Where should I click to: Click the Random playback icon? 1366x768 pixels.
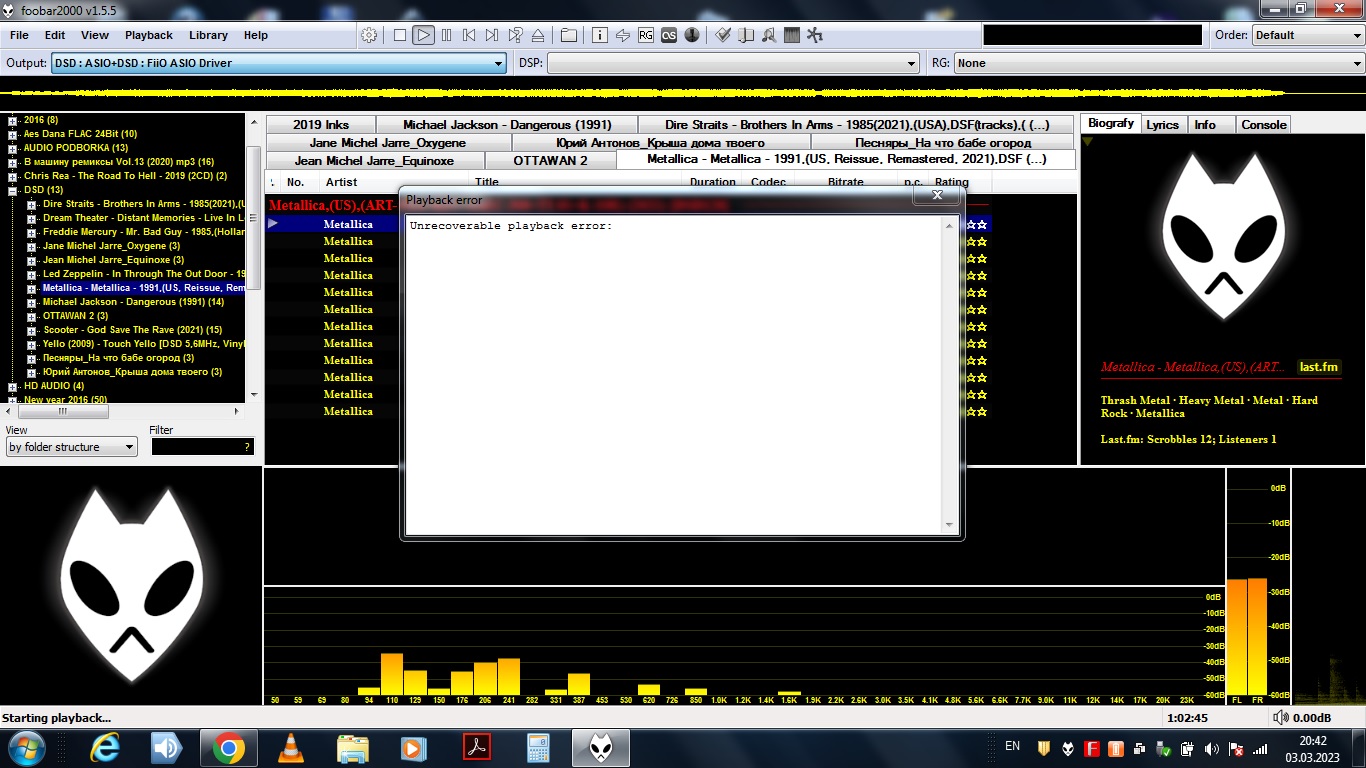point(516,35)
